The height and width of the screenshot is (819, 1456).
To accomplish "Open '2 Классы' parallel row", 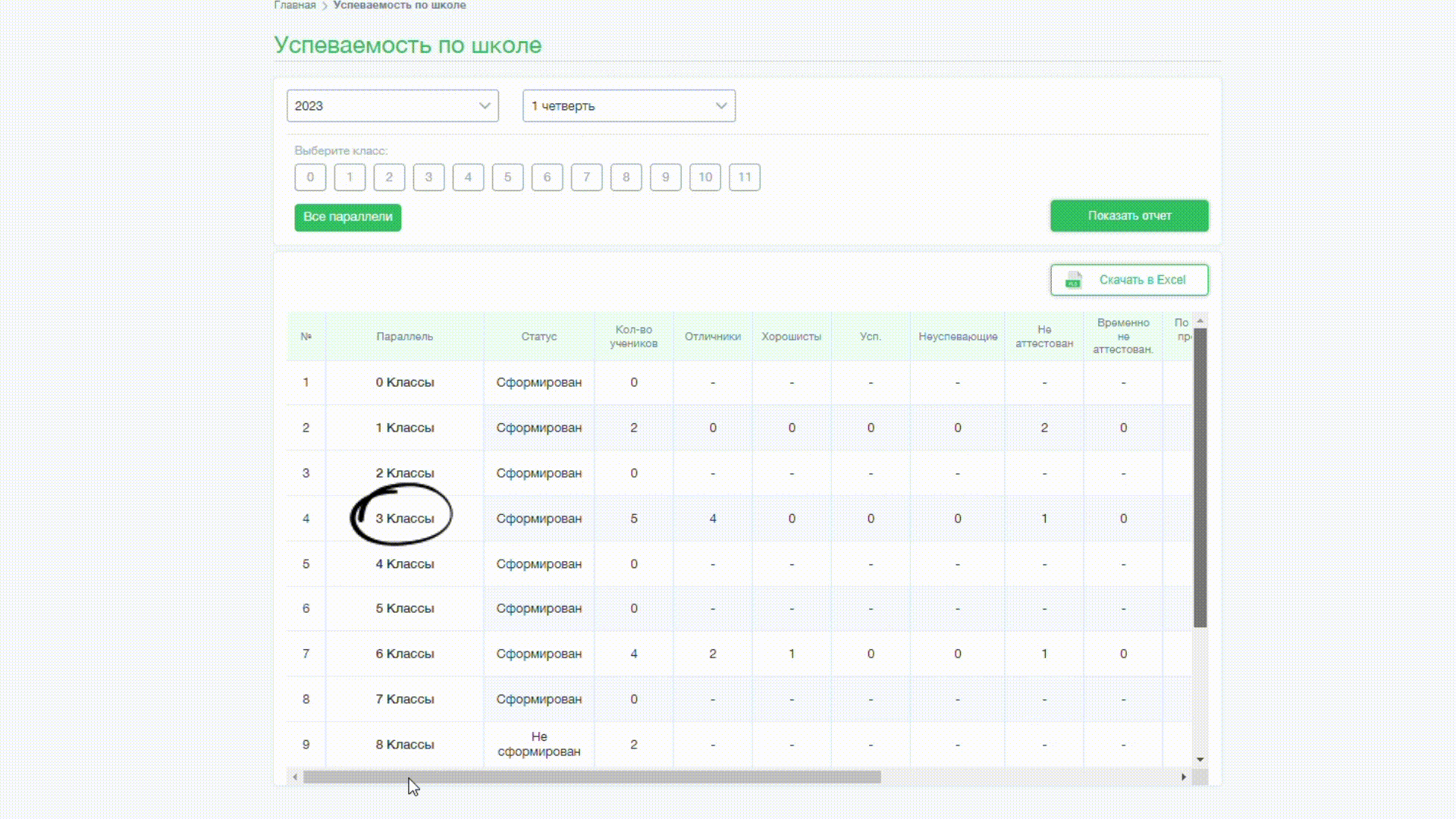I will 405,473.
